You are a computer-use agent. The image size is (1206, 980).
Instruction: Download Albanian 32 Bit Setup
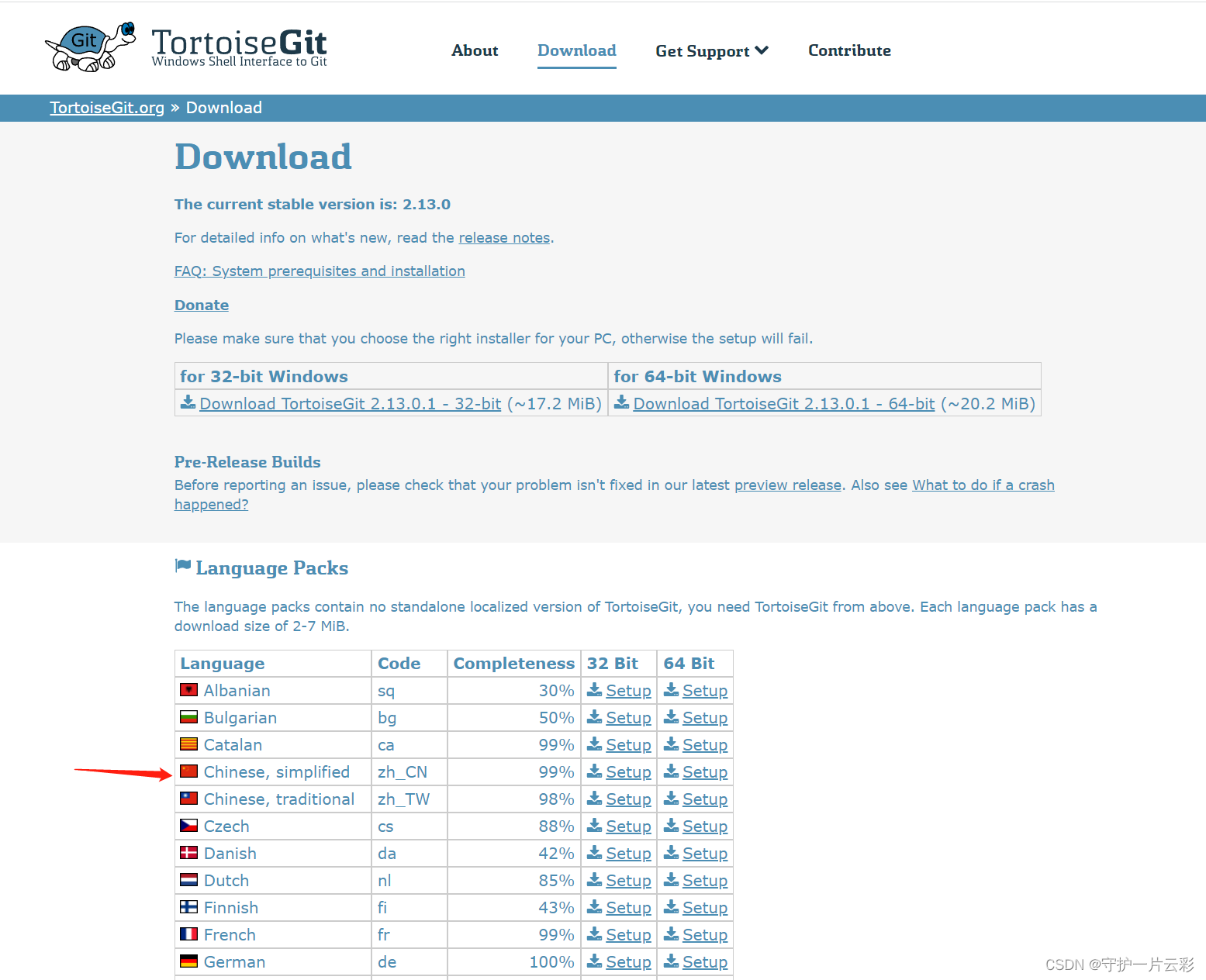click(628, 691)
